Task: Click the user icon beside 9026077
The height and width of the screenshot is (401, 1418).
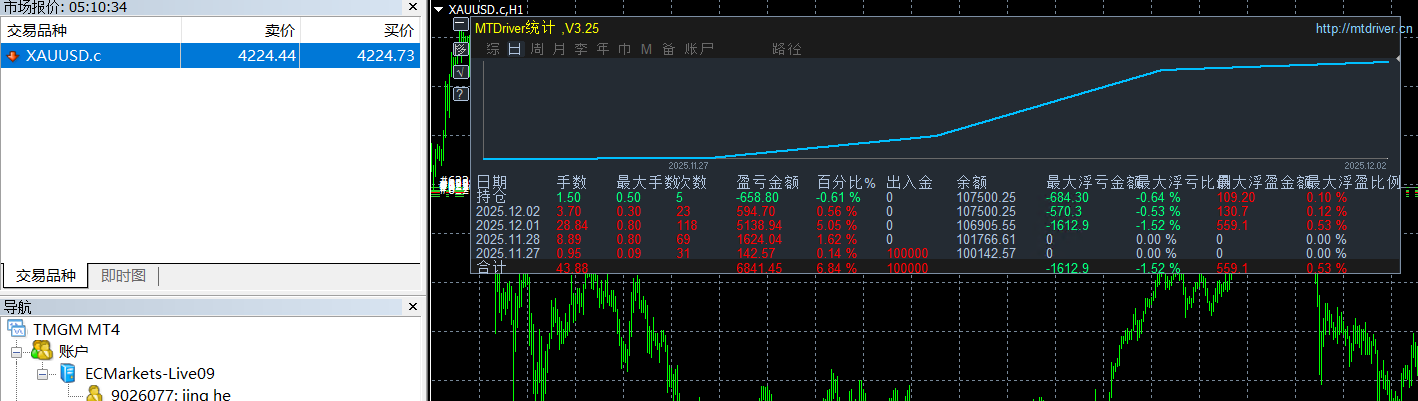Action: click(x=95, y=394)
